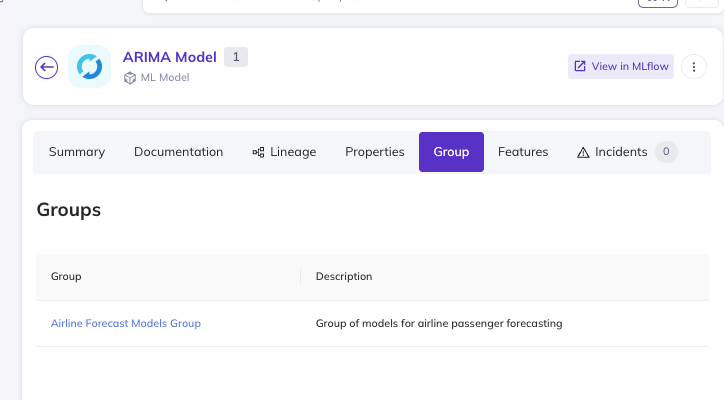Click the ARIMA Model cyan logo icon
The width and height of the screenshot is (724, 400).
(x=90, y=67)
